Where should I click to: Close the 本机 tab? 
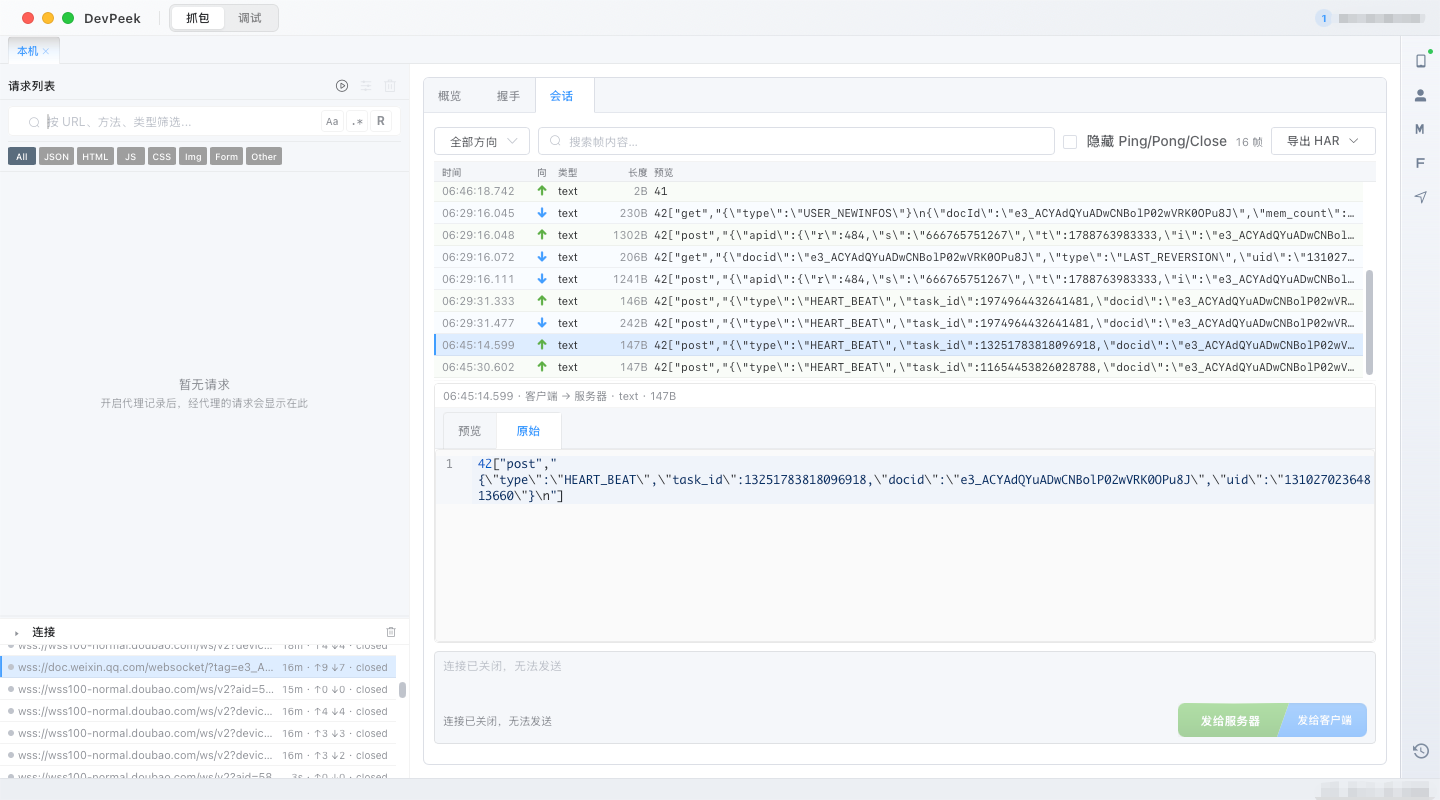click(x=46, y=51)
